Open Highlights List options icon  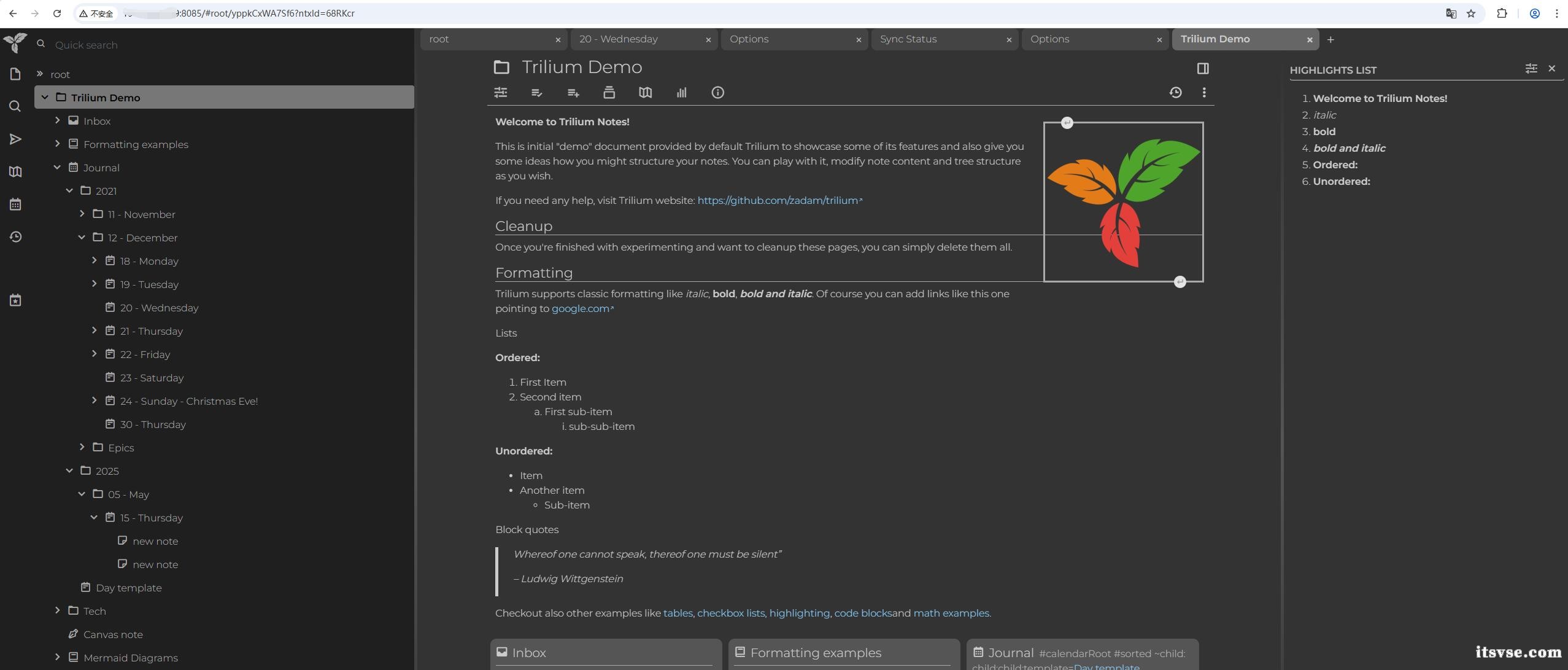click(x=1531, y=69)
